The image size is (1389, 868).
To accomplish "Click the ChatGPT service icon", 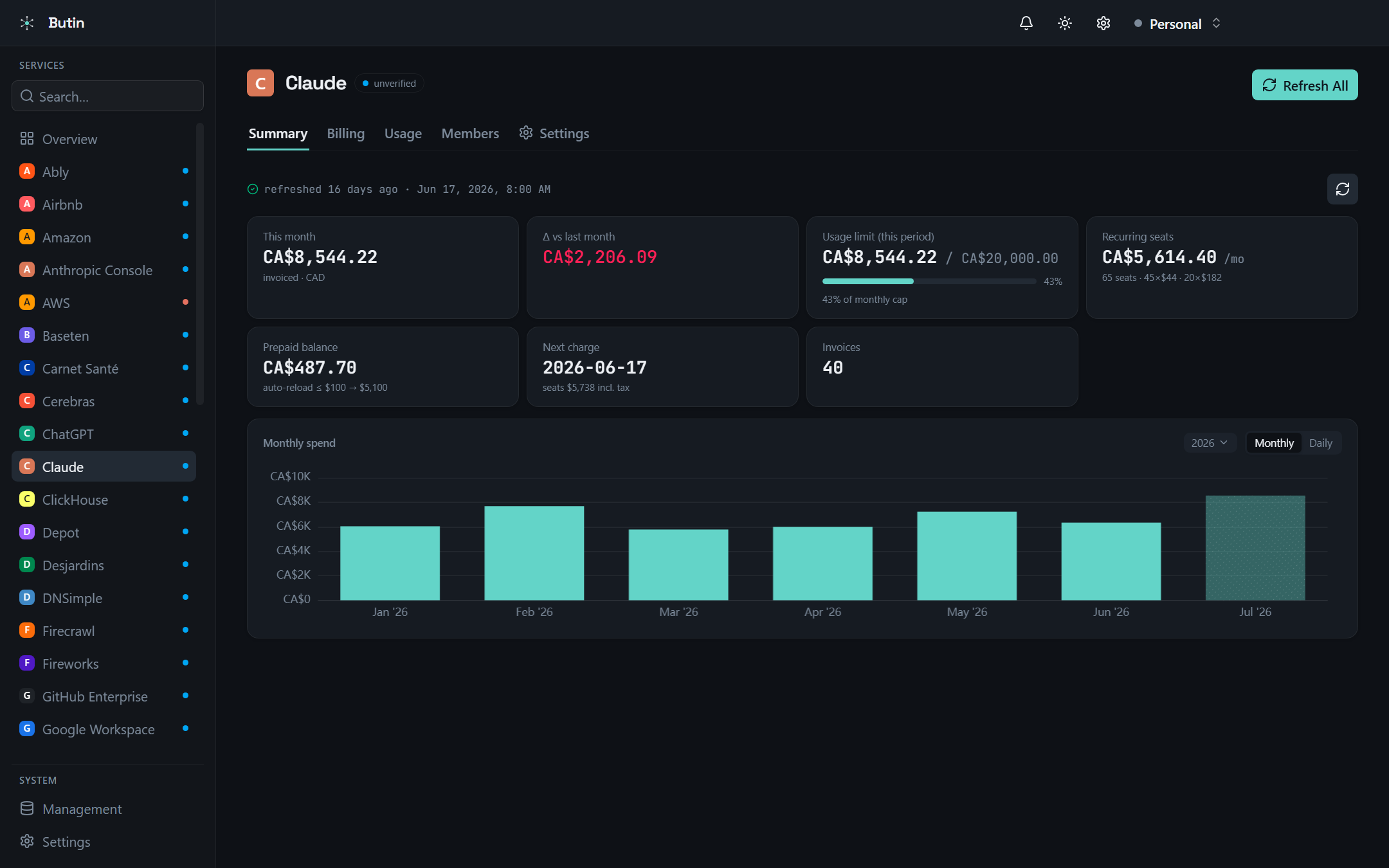I will (x=27, y=433).
